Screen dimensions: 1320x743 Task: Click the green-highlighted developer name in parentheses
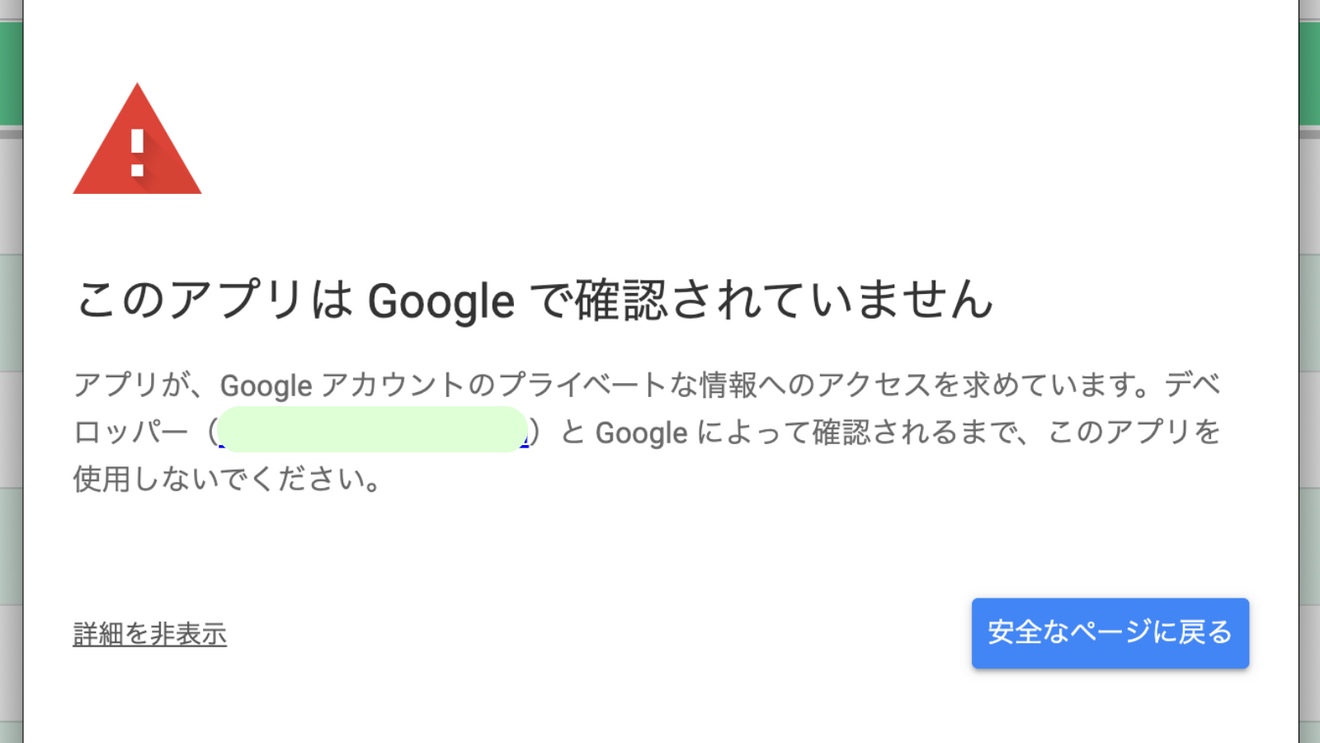[x=370, y=432]
